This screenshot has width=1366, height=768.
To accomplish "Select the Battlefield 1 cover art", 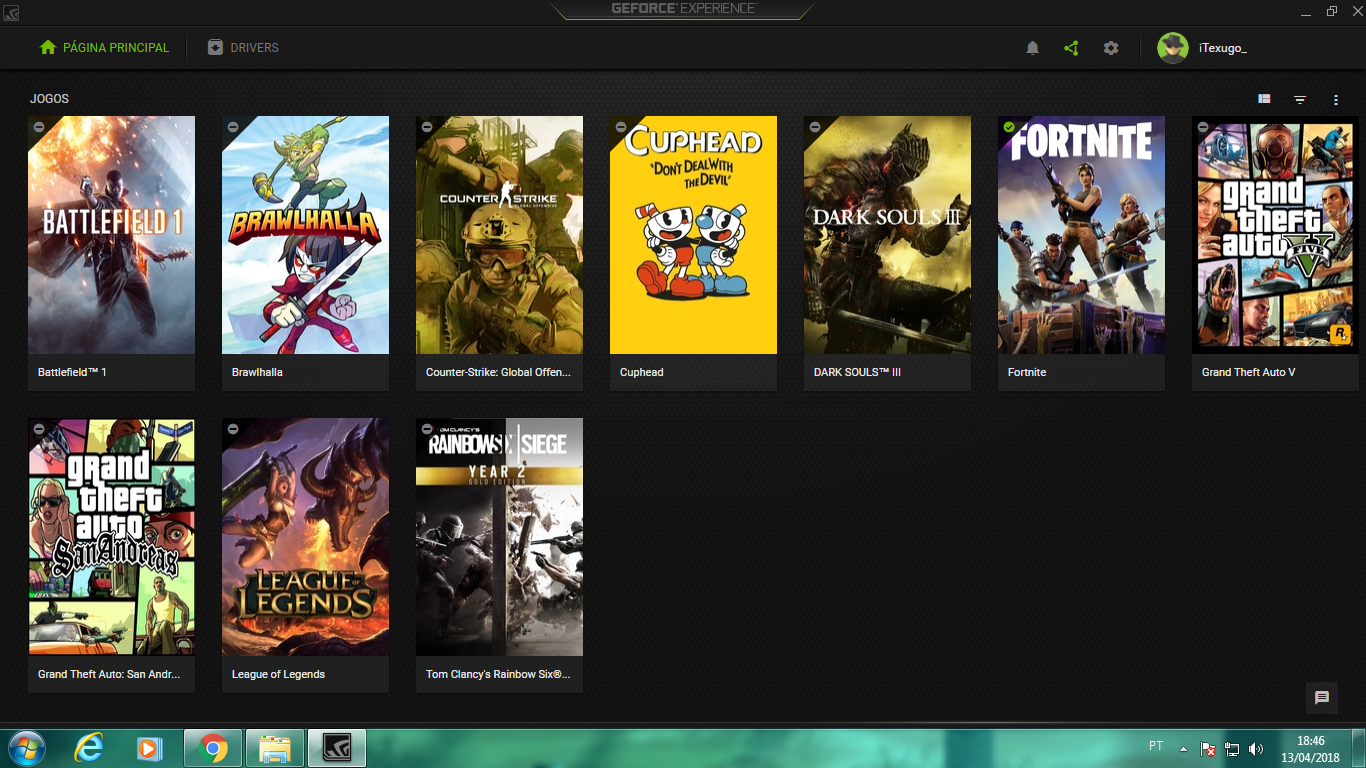I will pyautogui.click(x=111, y=235).
